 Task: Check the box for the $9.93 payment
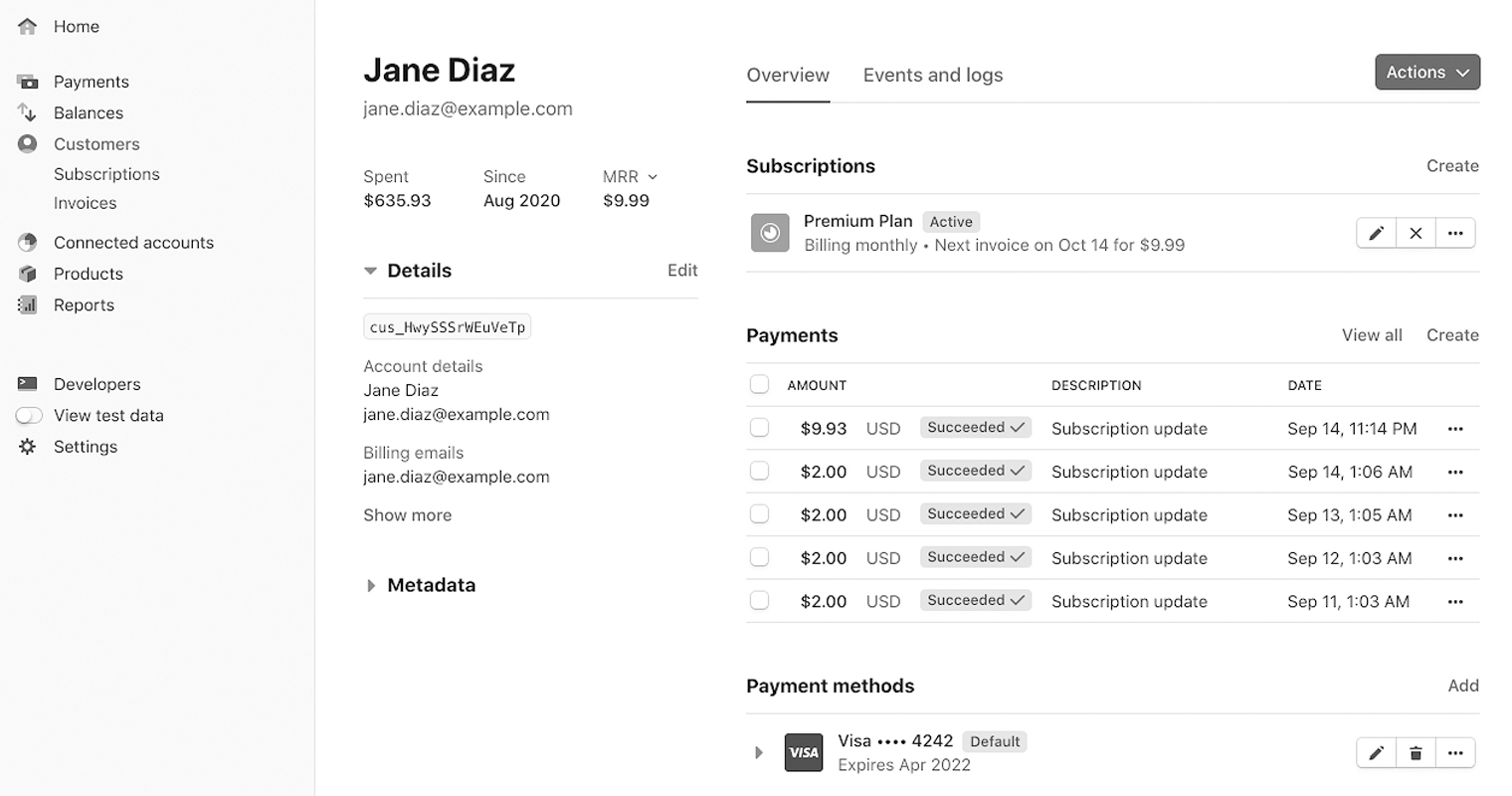click(759, 428)
